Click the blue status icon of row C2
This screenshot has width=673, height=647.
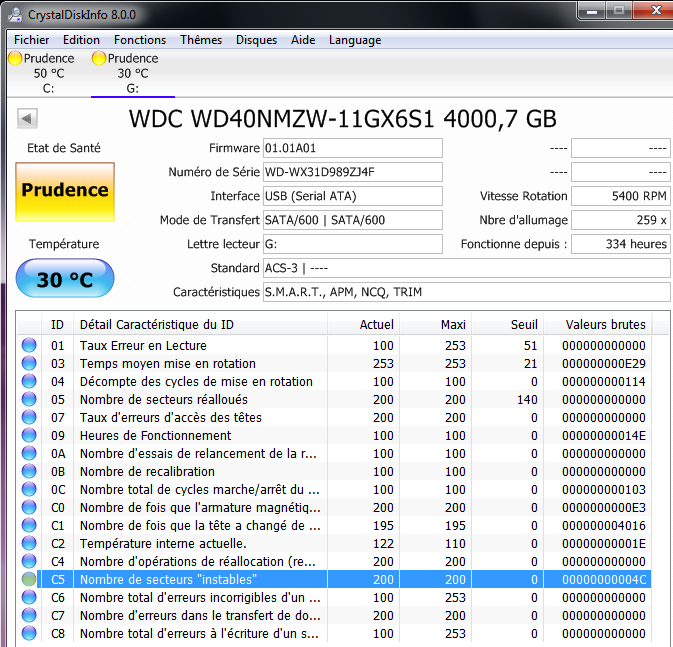coord(29,544)
